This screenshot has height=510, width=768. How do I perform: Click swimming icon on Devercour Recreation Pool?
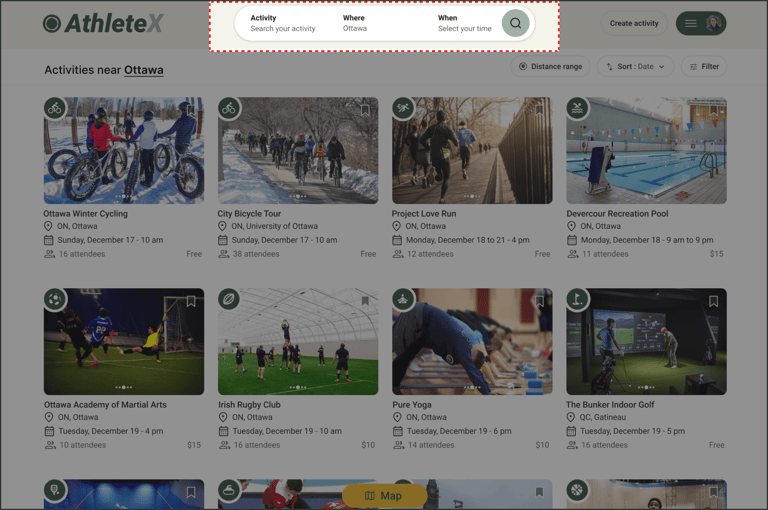pyautogui.click(x=577, y=108)
